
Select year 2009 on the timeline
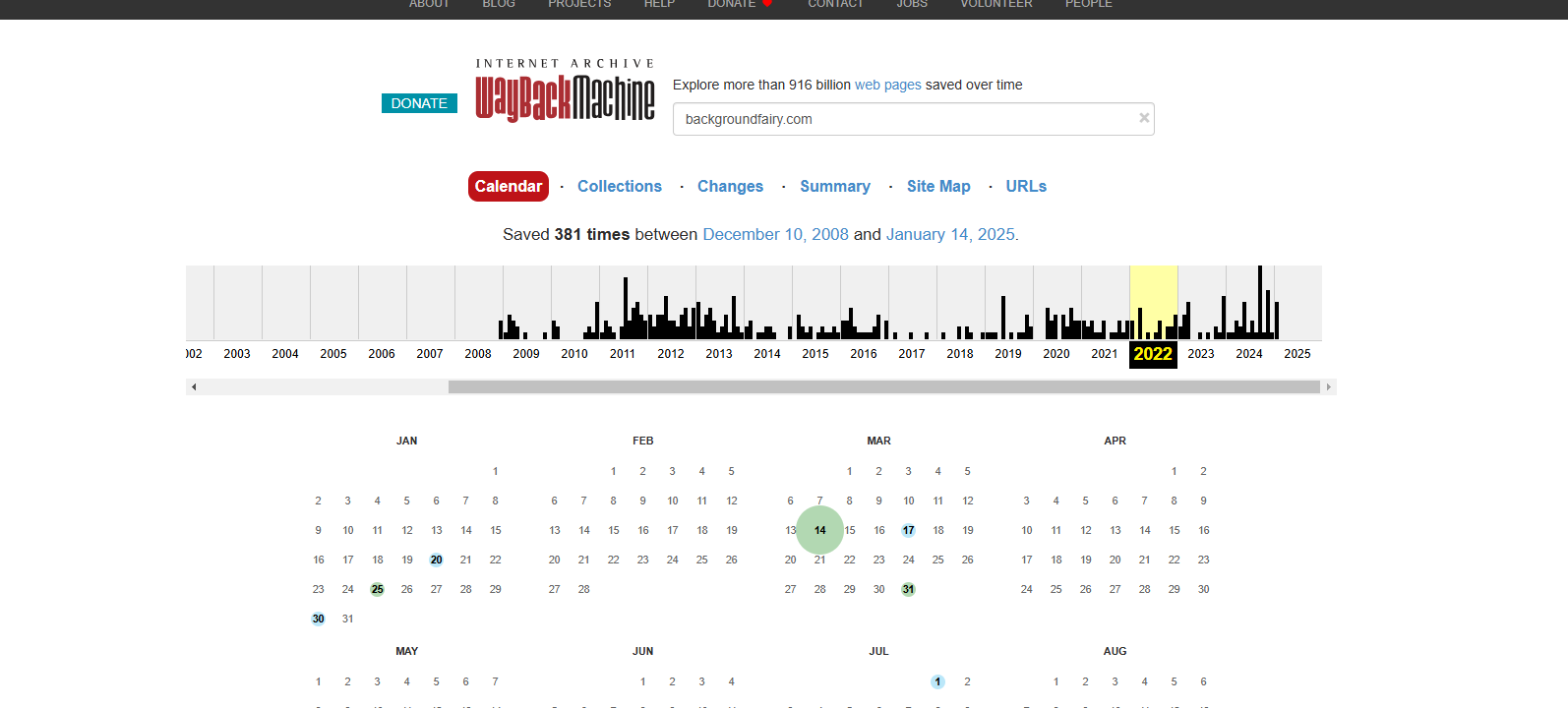(x=526, y=354)
